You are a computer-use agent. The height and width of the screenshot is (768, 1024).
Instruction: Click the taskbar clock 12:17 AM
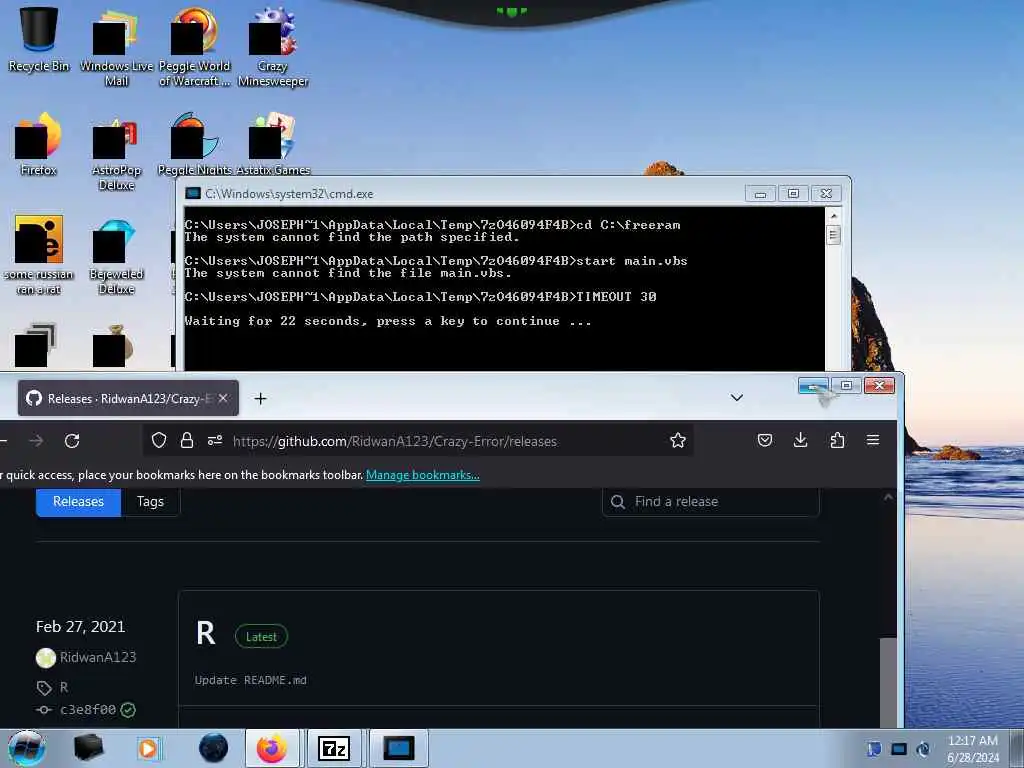pyautogui.click(x=972, y=741)
